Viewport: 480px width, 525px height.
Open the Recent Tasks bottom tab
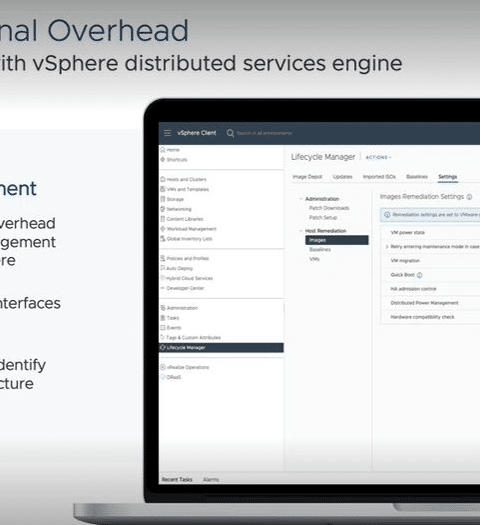(177, 479)
